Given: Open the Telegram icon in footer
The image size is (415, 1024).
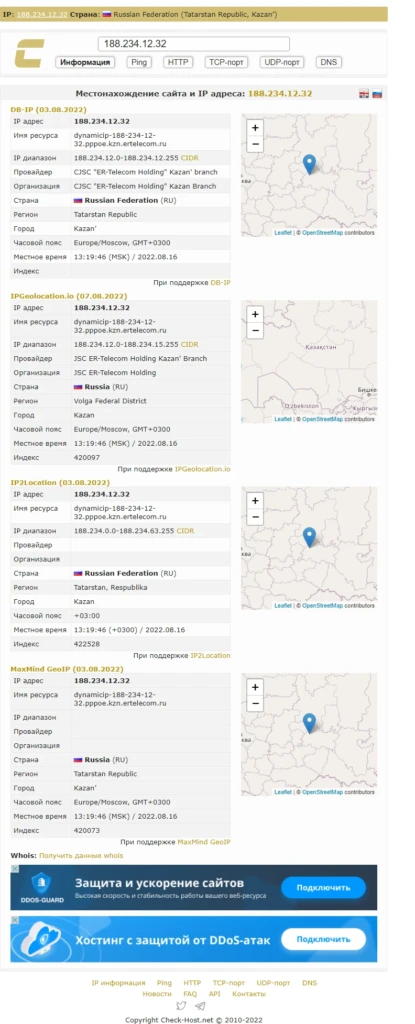Looking at the screenshot, I should pyautogui.click(x=200, y=1006).
